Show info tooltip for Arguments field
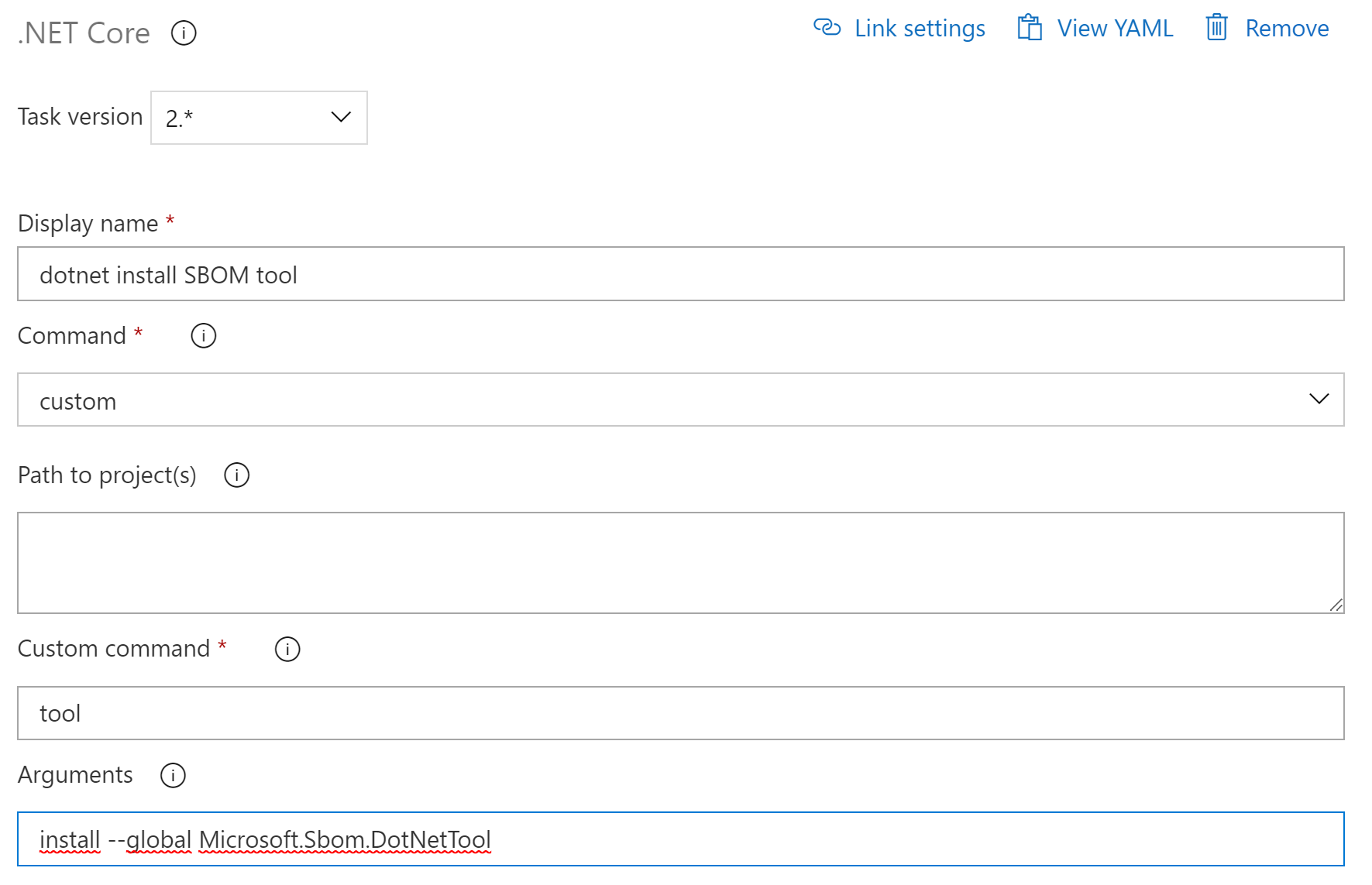Screen dimensions: 1372x885 coord(173,775)
